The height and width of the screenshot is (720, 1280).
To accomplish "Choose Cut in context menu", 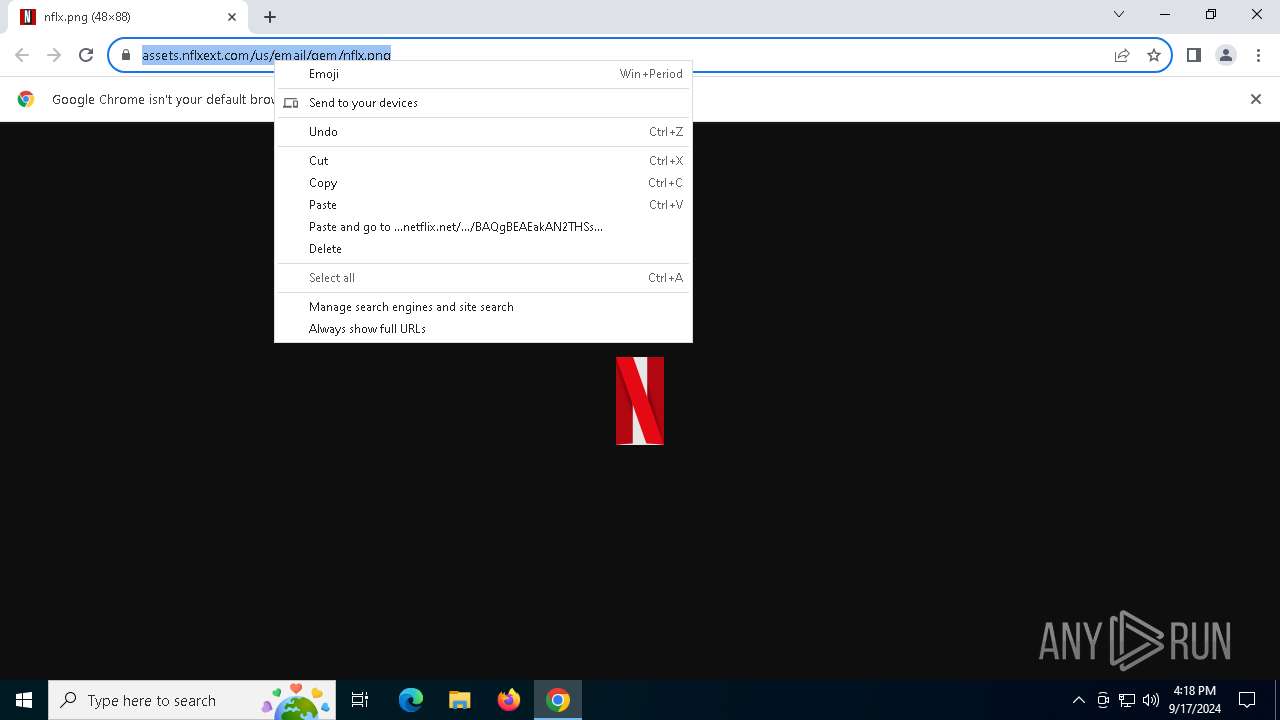I will (483, 161).
